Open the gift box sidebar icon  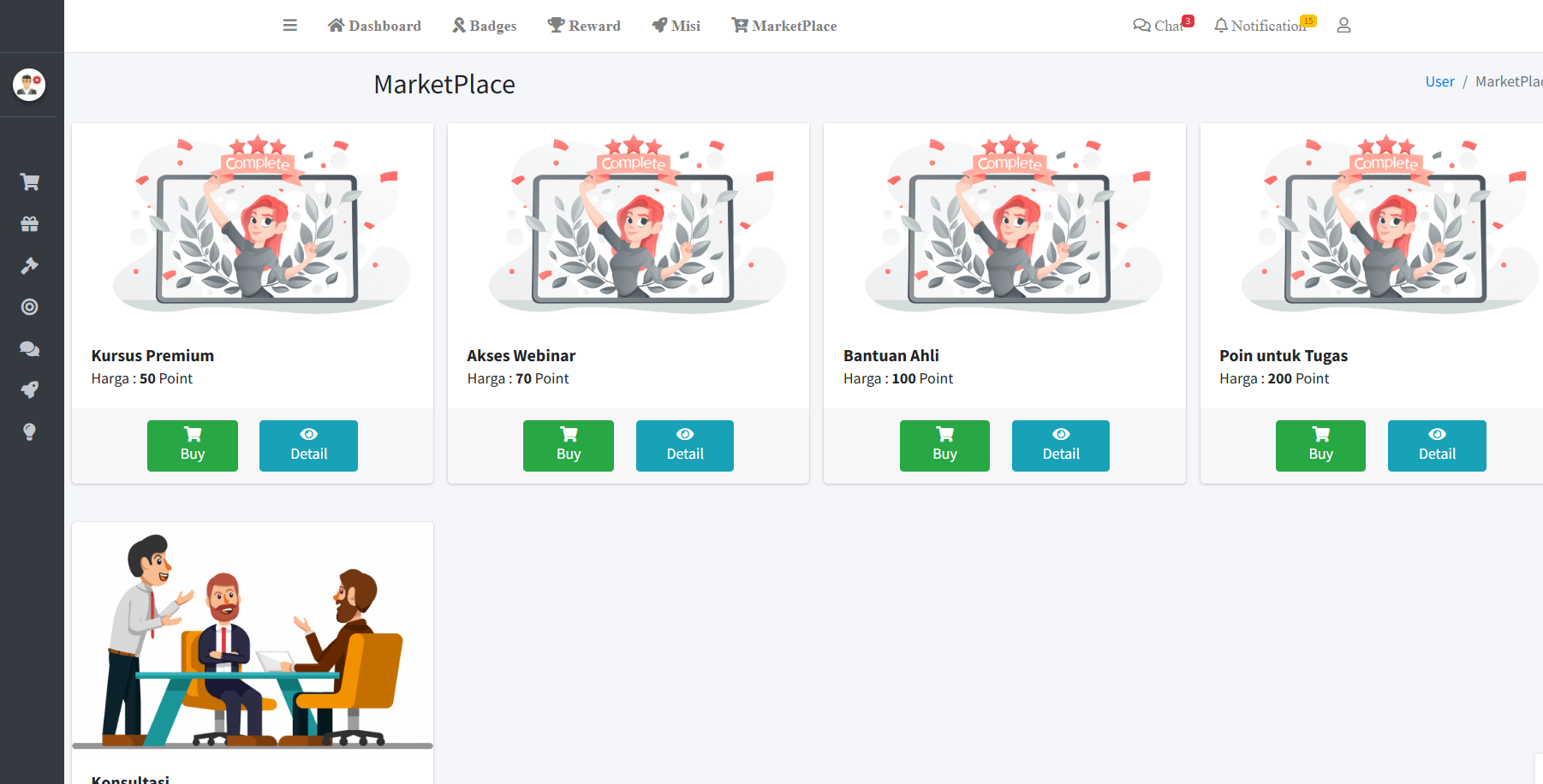click(30, 224)
